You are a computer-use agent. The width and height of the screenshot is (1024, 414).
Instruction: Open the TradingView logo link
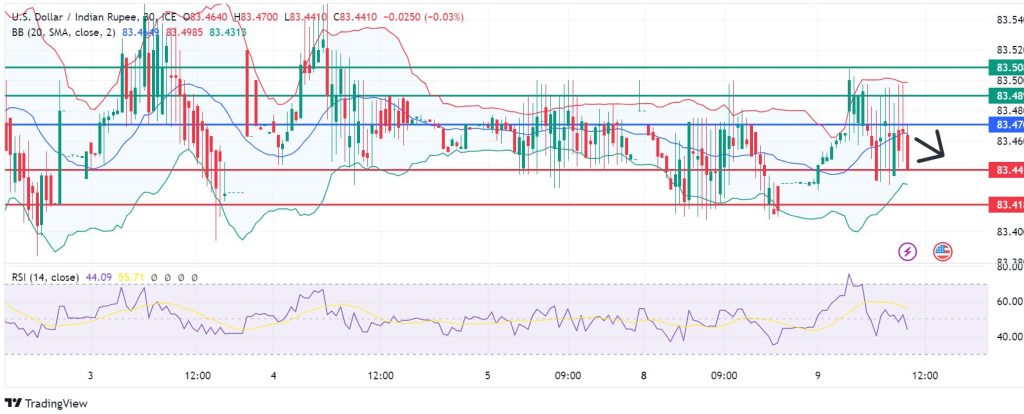point(46,403)
